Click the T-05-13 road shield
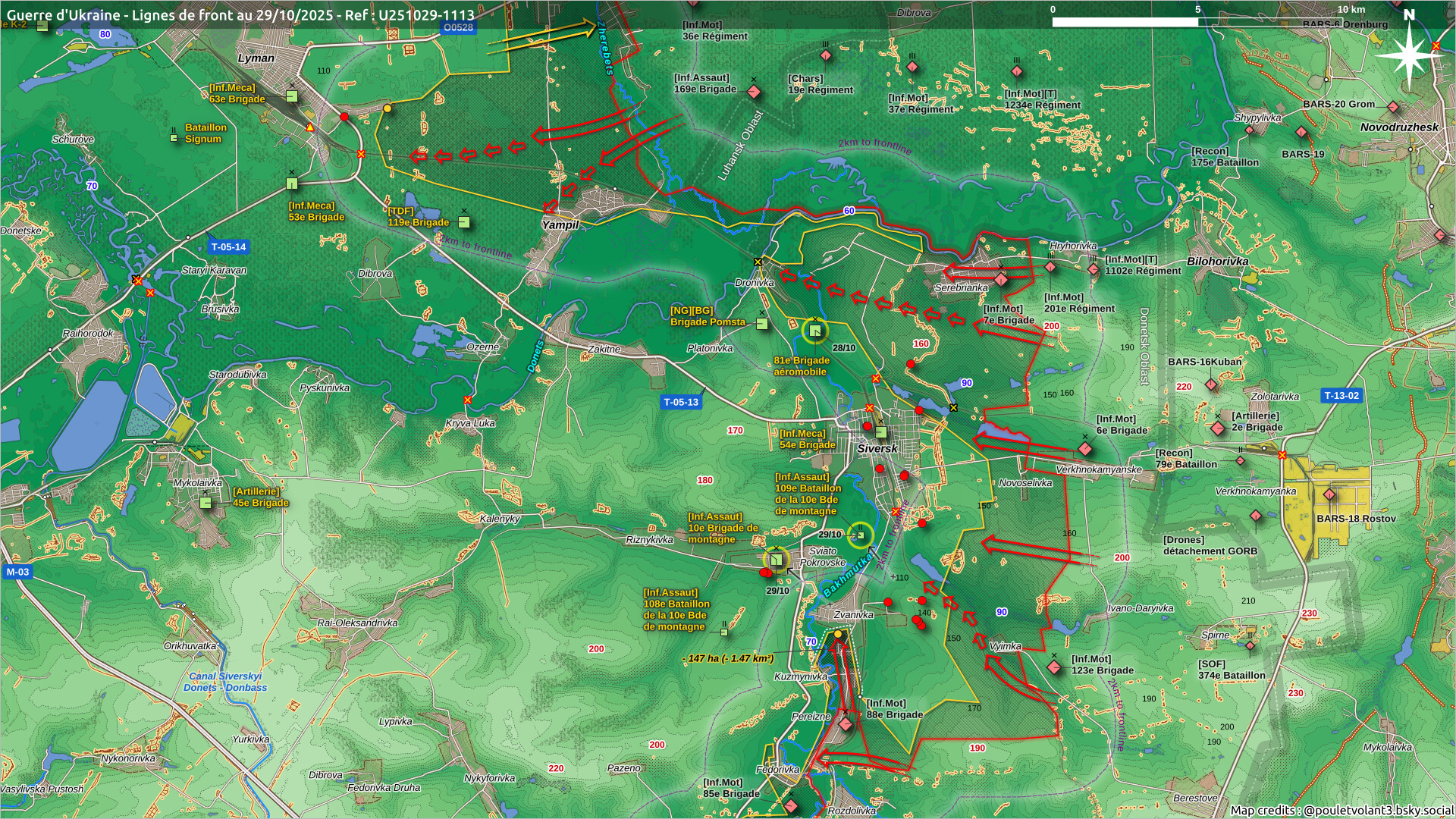Screen dimensions: 1456x819 pyautogui.click(x=680, y=403)
